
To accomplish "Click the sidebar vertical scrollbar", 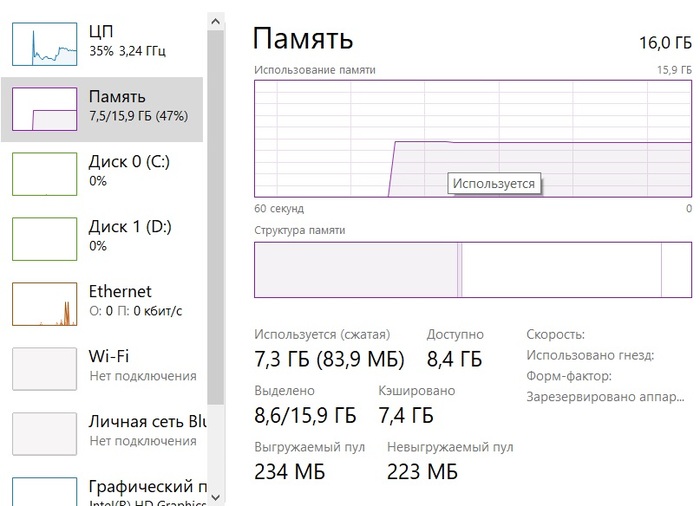I will click(x=214, y=250).
